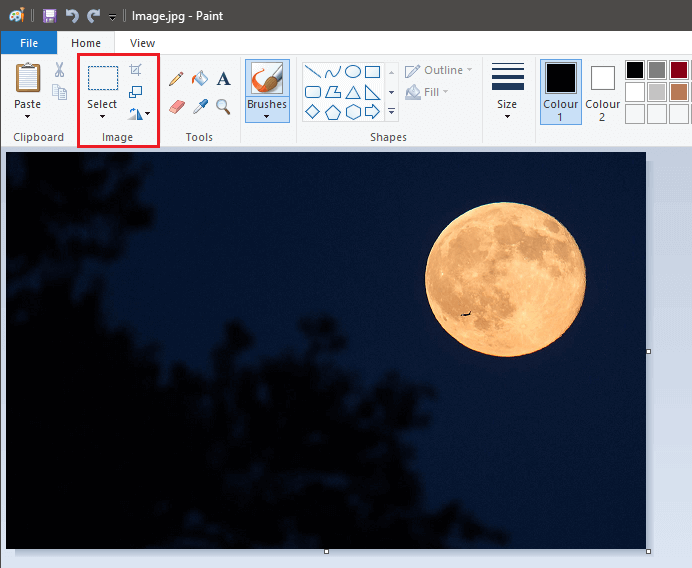
Task: Activate the Magnifier tool
Action: [x=223, y=105]
